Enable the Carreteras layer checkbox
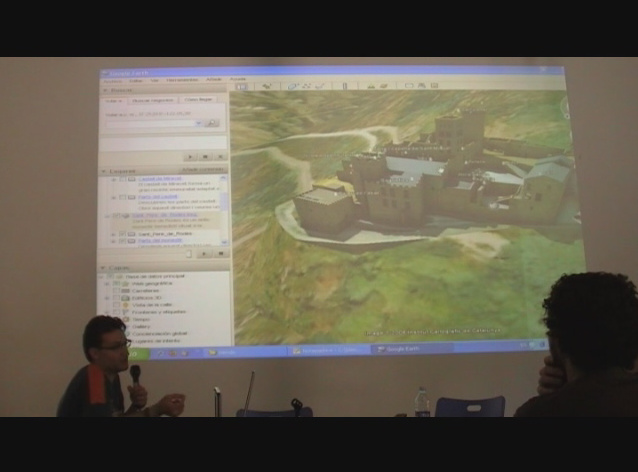The height and width of the screenshot is (472, 638). pyautogui.click(x=116, y=291)
